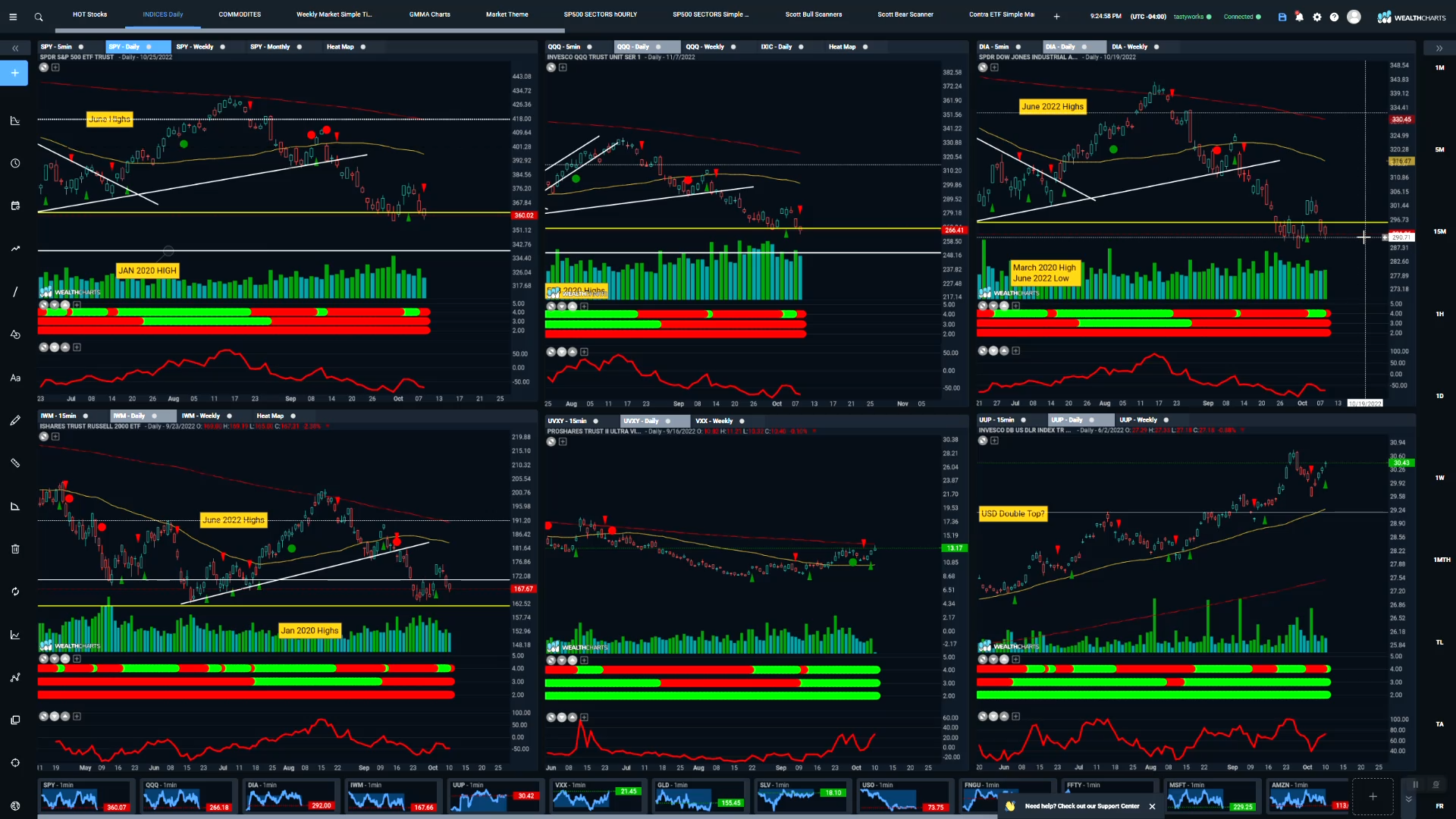Open the calendar icon in left toolbar
This screenshot has height=819, width=1456.
tap(15, 206)
